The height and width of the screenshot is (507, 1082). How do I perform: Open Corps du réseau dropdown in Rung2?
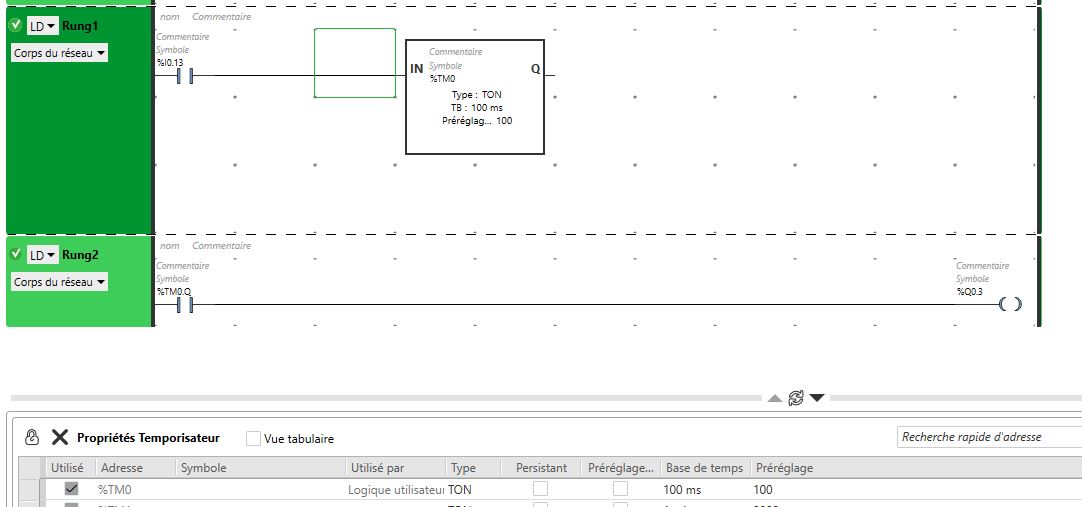59,283
